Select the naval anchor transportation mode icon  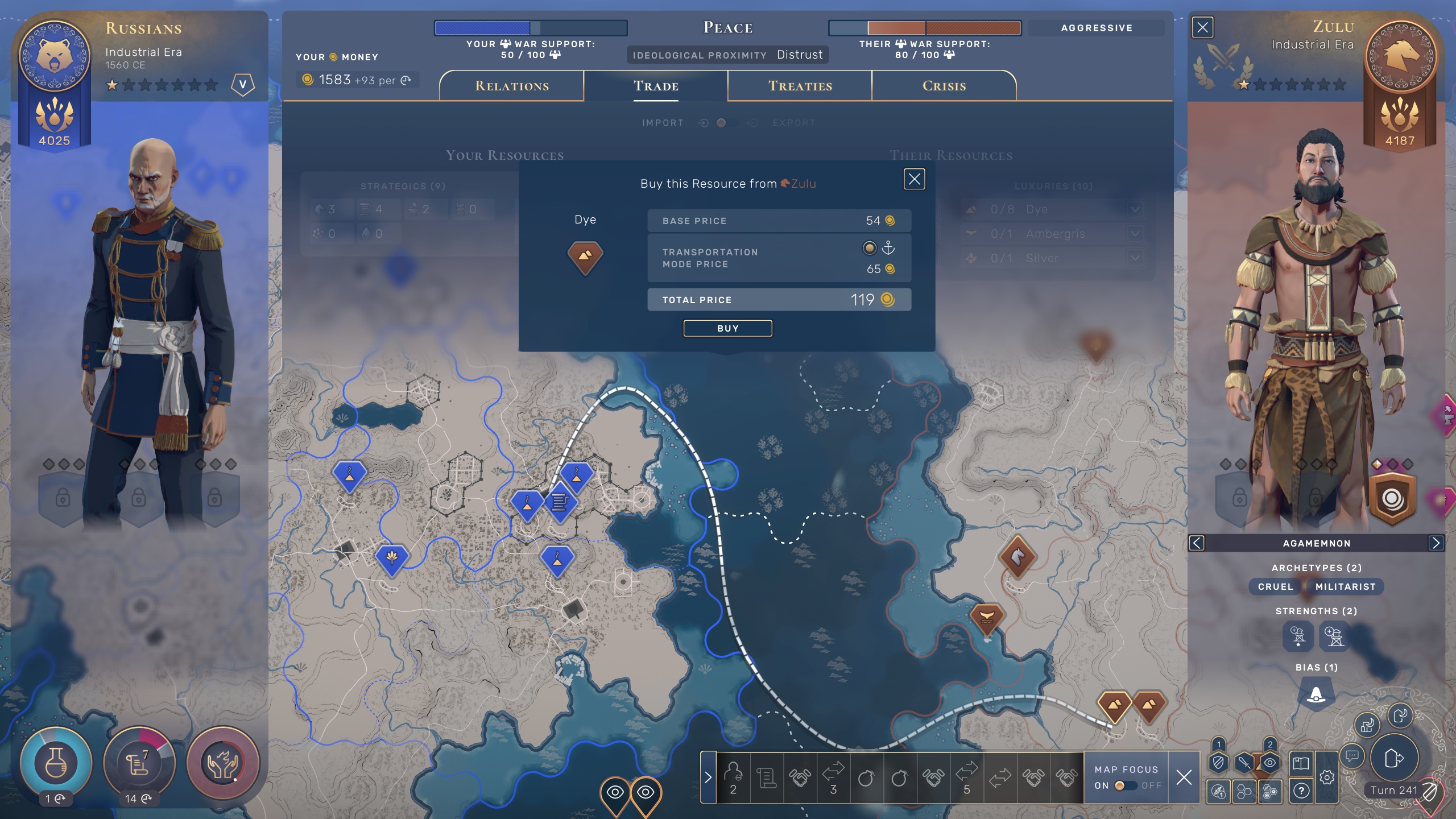(x=888, y=248)
